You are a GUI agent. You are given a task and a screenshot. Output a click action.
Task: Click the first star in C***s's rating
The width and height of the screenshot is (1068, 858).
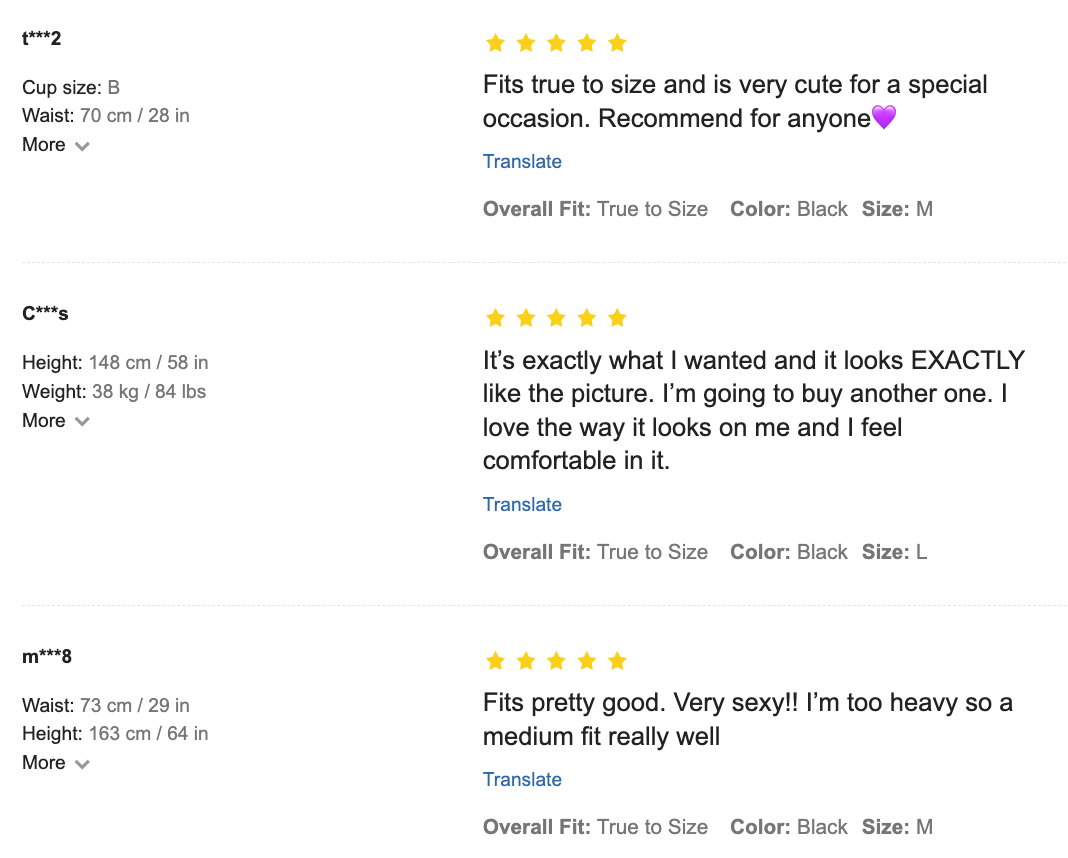click(x=495, y=318)
